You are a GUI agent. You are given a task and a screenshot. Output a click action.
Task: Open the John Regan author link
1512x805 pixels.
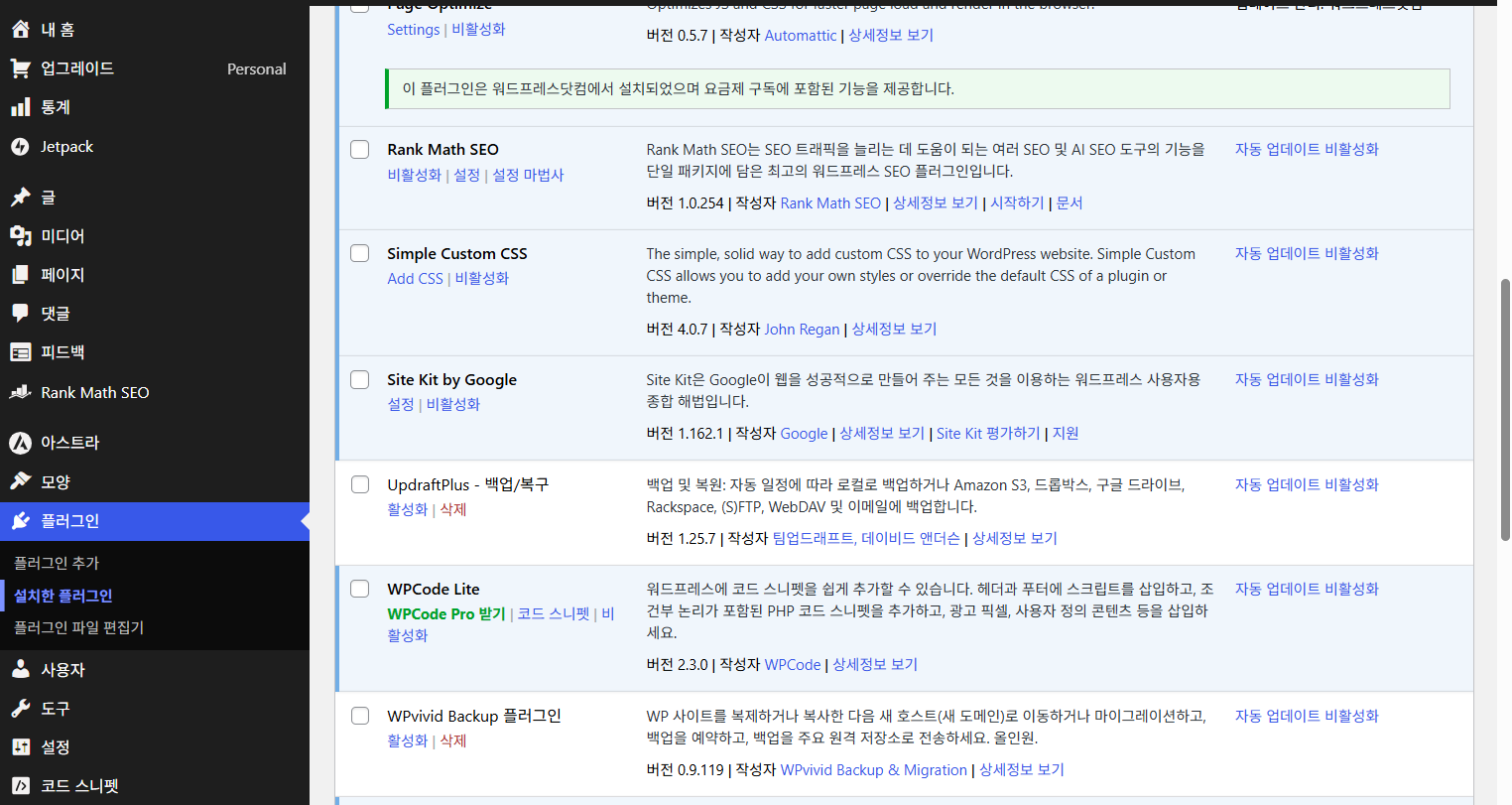pyautogui.click(x=802, y=330)
